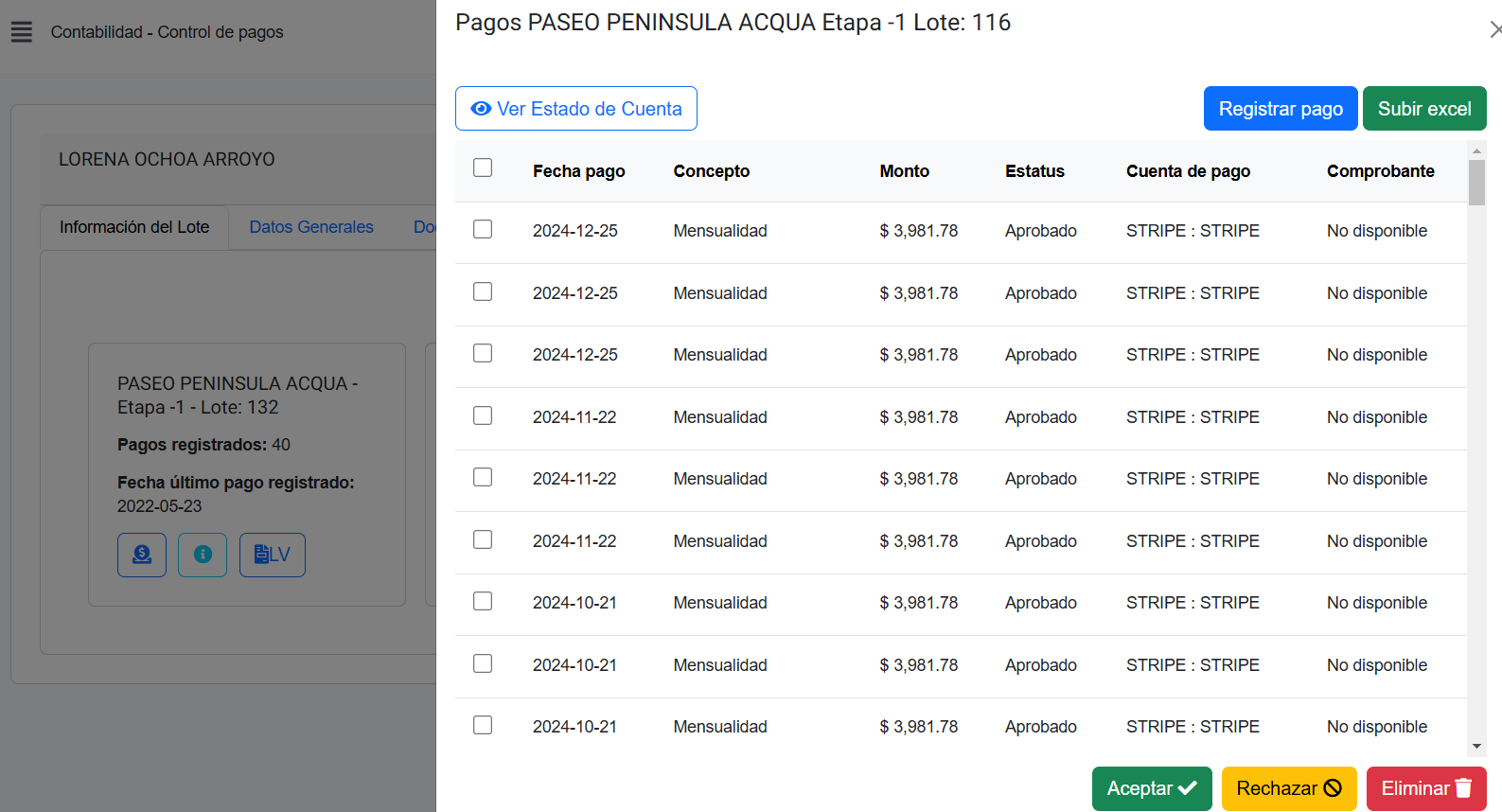Check the first 2024-12-25 payment row
Screen dimensions: 1502x812
pos(483,230)
